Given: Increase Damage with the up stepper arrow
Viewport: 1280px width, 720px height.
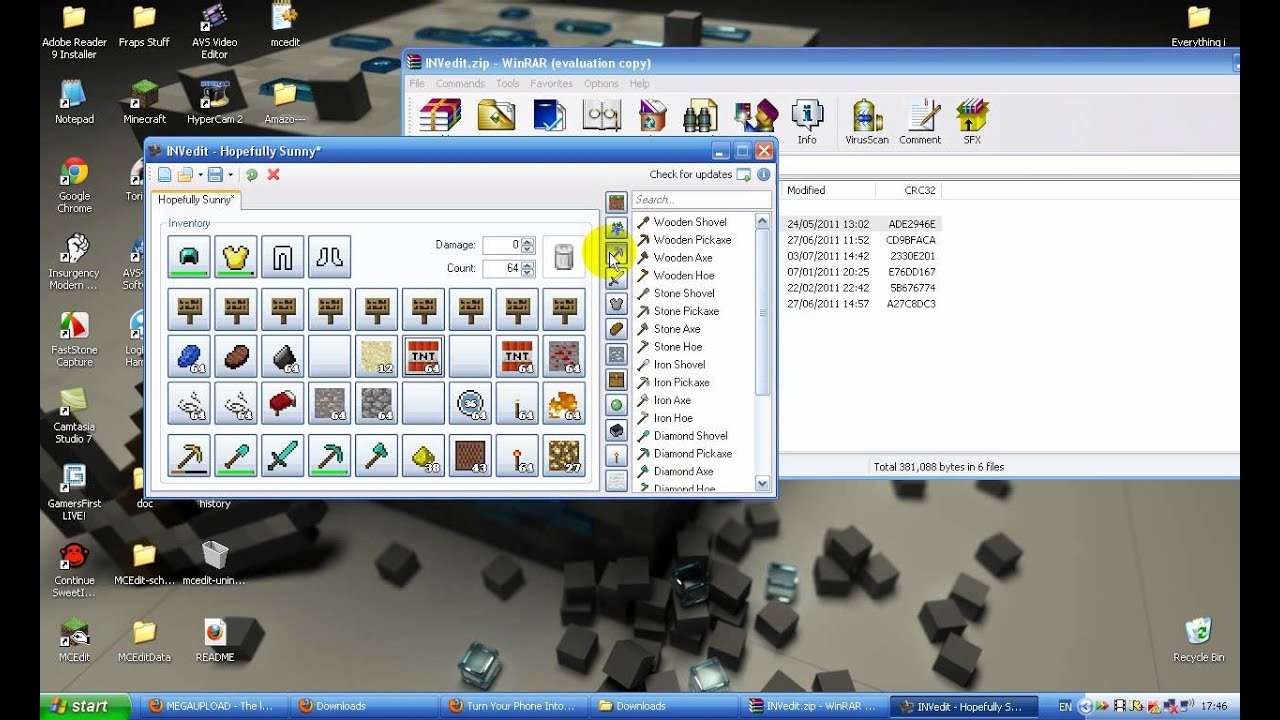Looking at the screenshot, I should pyautogui.click(x=528, y=241).
